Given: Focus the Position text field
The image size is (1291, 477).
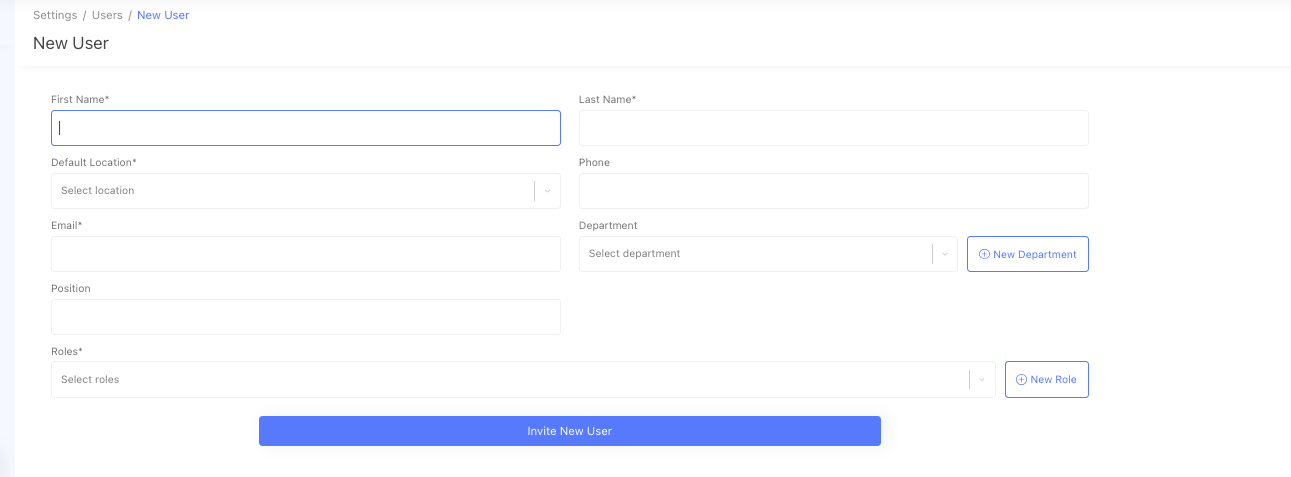Looking at the screenshot, I should click(305, 317).
